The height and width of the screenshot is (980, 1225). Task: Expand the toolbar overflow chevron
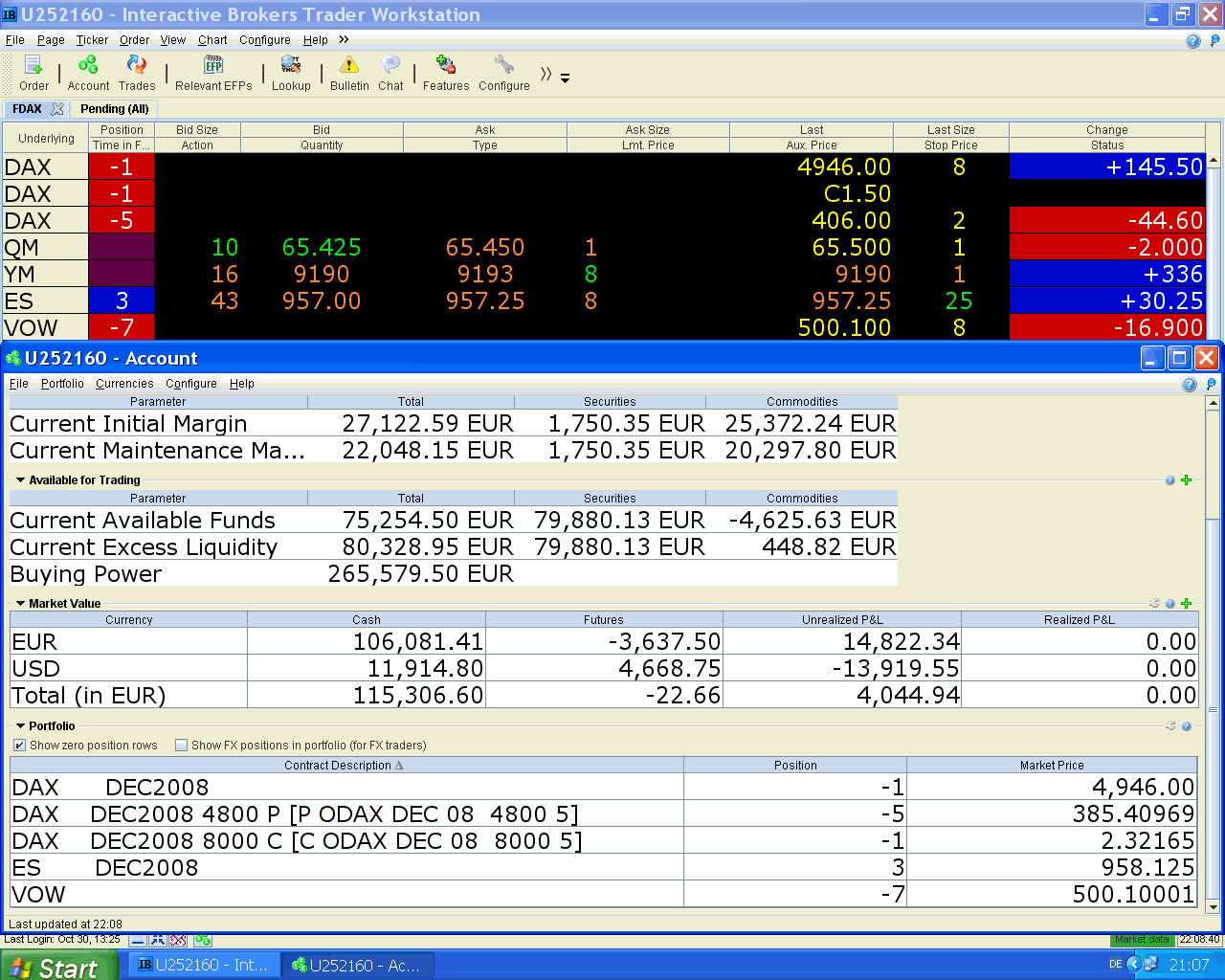pos(546,75)
